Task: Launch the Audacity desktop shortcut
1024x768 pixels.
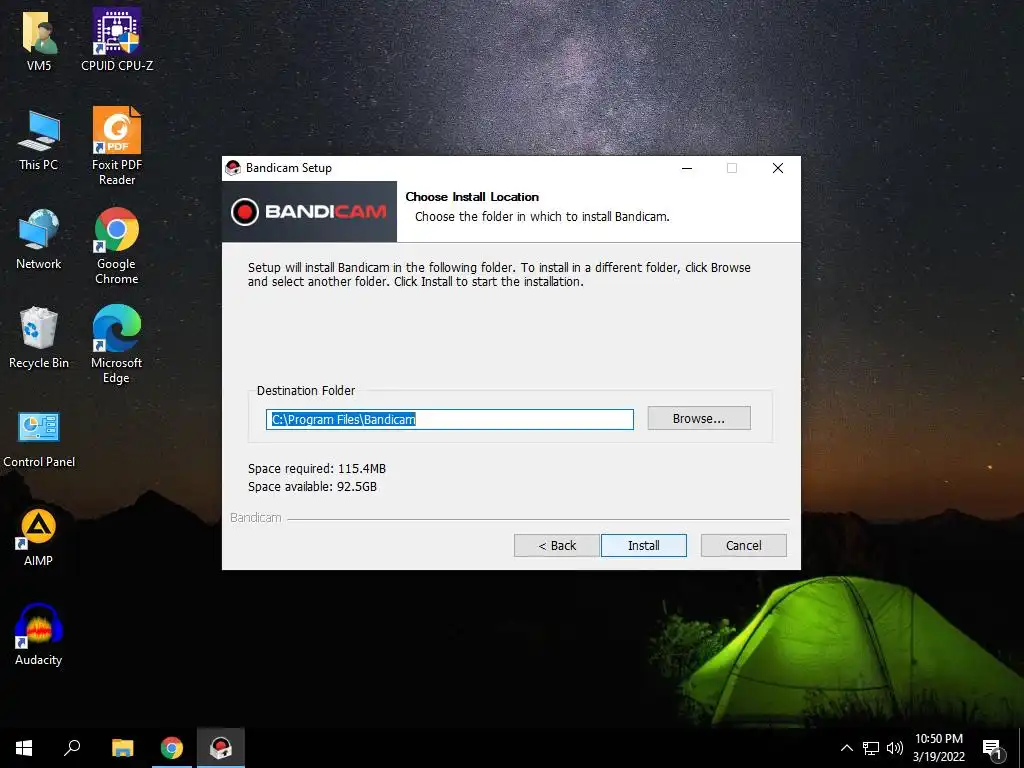Action: tap(39, 635)
